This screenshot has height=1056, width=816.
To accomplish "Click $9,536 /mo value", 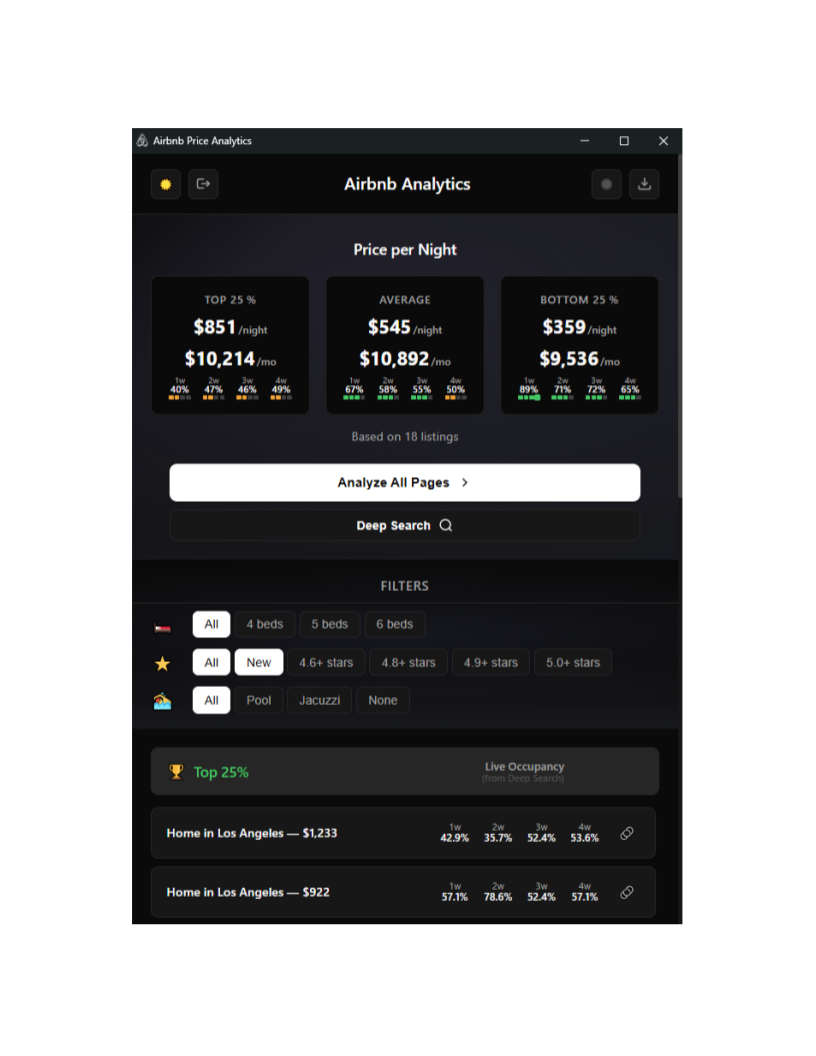I will click(579, 359).
